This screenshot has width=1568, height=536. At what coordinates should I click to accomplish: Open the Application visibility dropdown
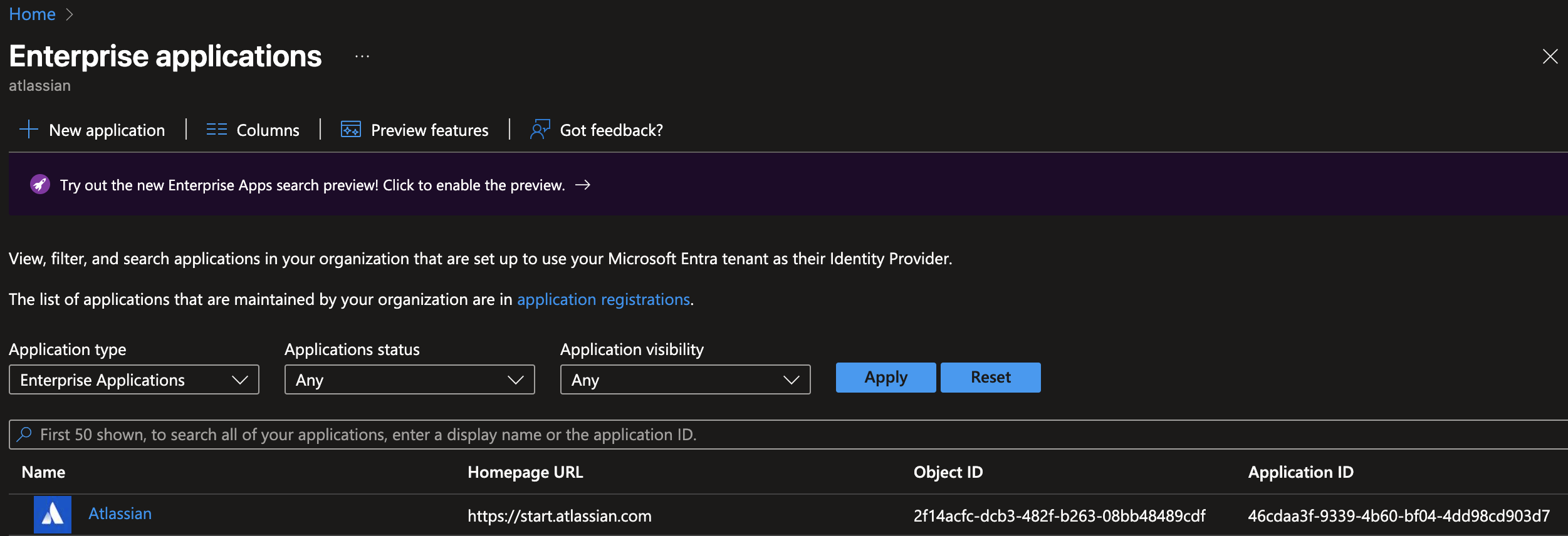(x=685, y=380)
